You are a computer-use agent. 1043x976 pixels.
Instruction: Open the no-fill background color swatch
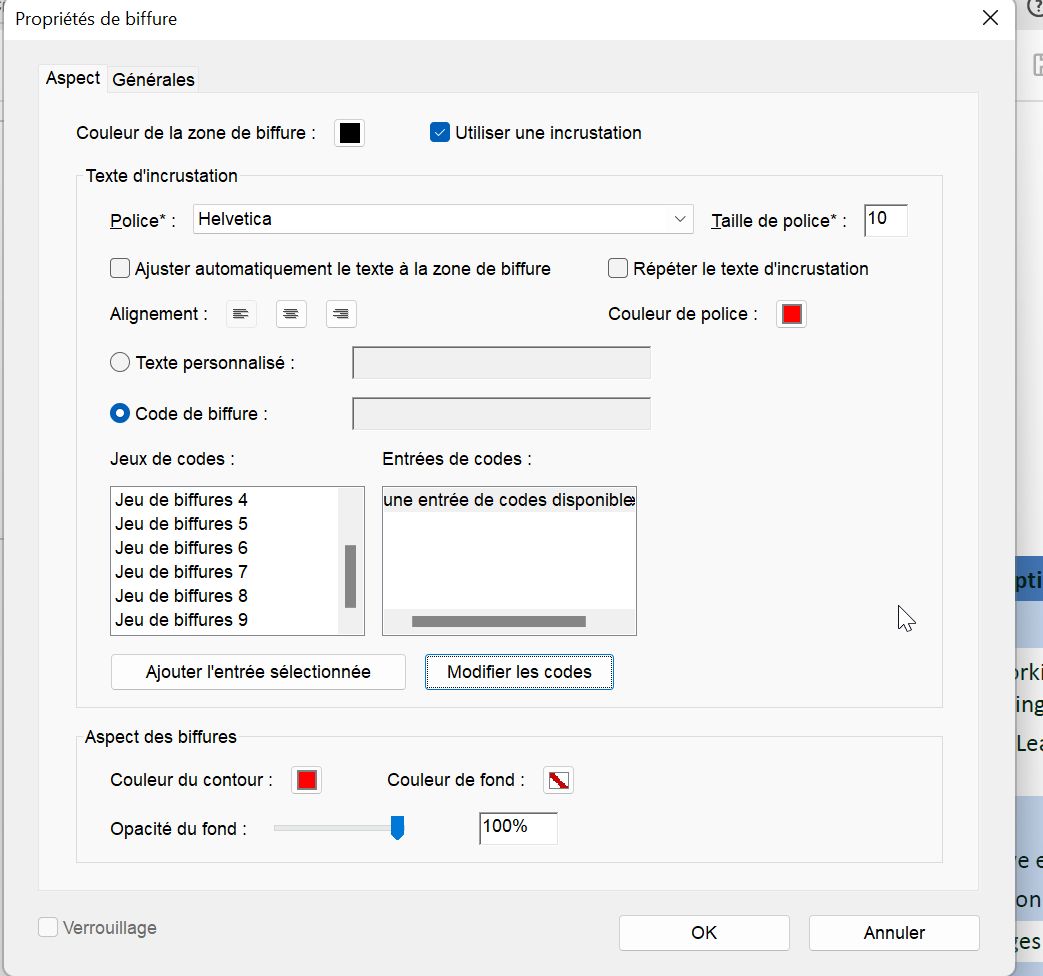coord(558,780)
